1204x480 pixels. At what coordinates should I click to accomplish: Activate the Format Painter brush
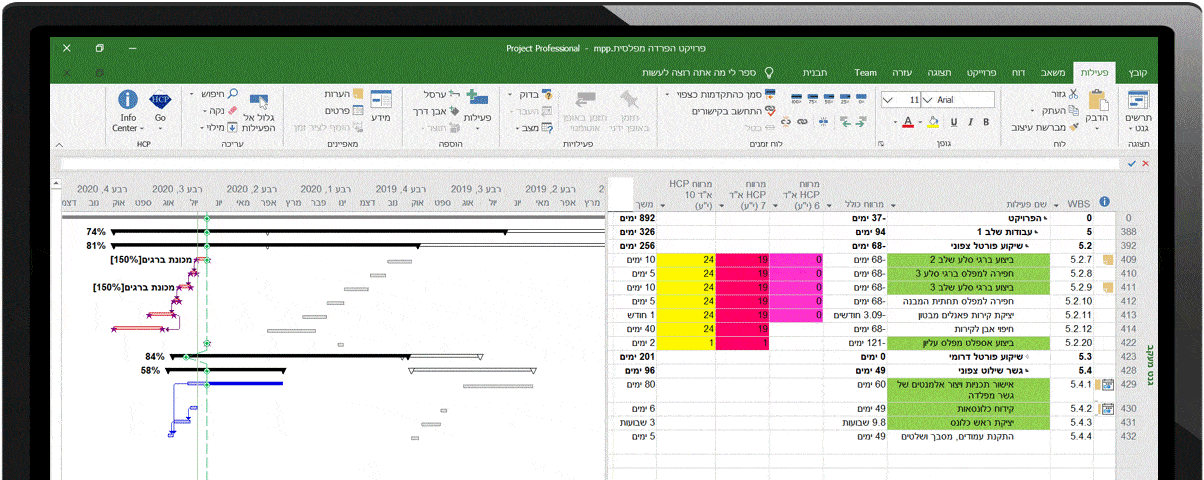pyautogui.click(x=1073, y=127)
